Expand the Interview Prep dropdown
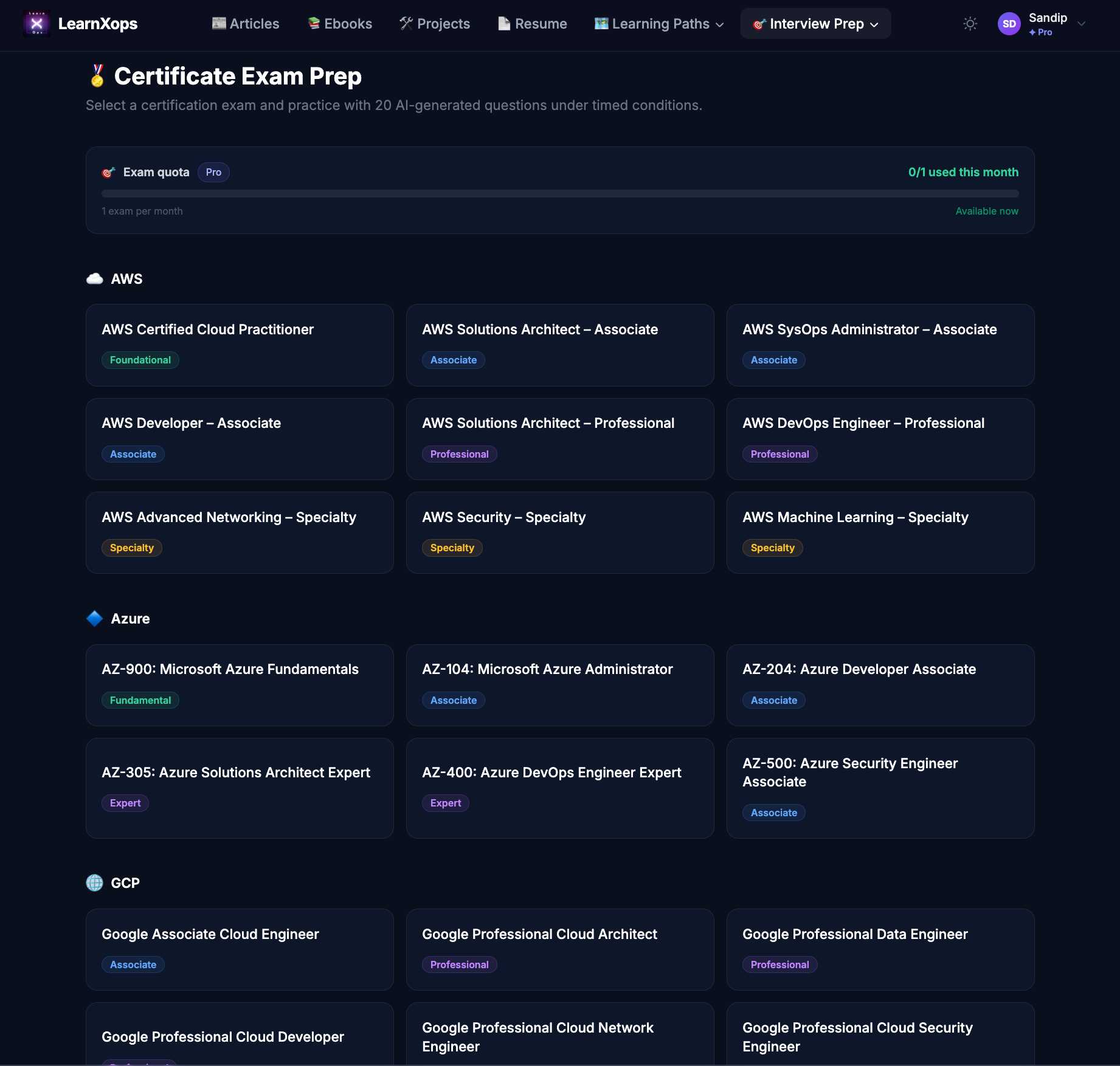The height and width of the screenshot is (1066, 1120). pyautogui.click(x=816, y=24)
